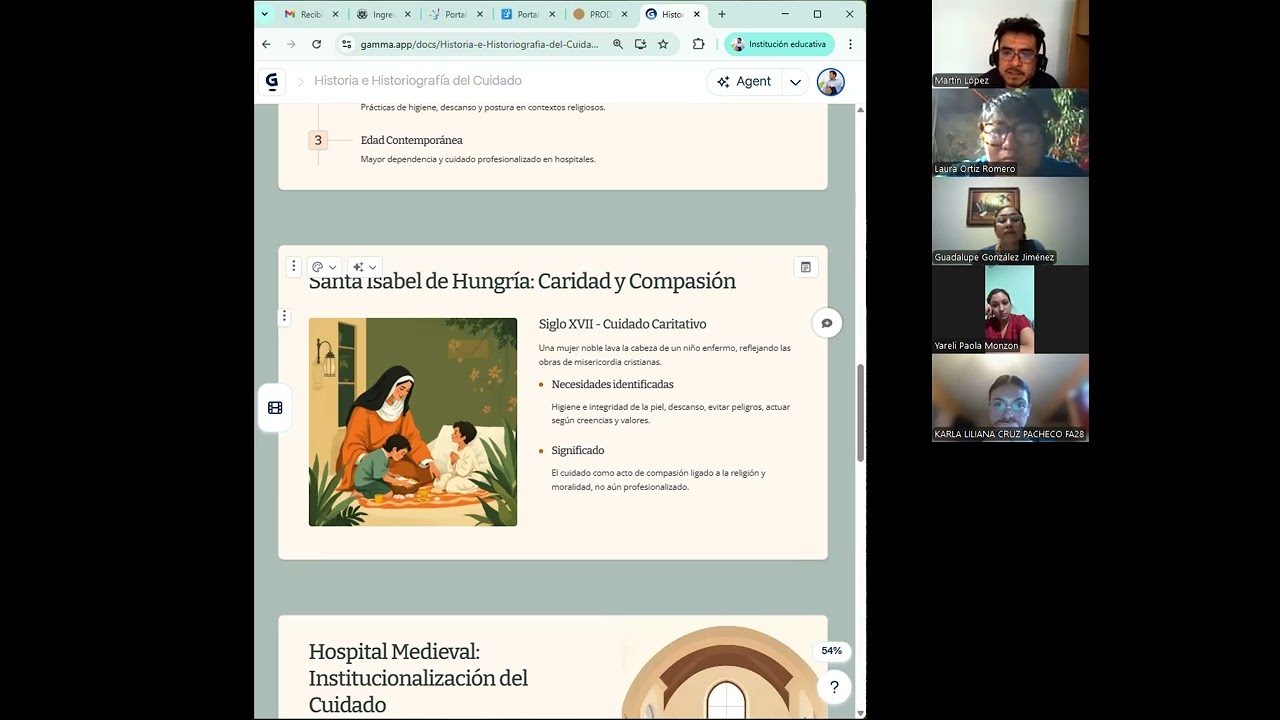This screenshot has width=1280, height=720.
Task: Switch to the first Portal tab
Action: (456, 14)
